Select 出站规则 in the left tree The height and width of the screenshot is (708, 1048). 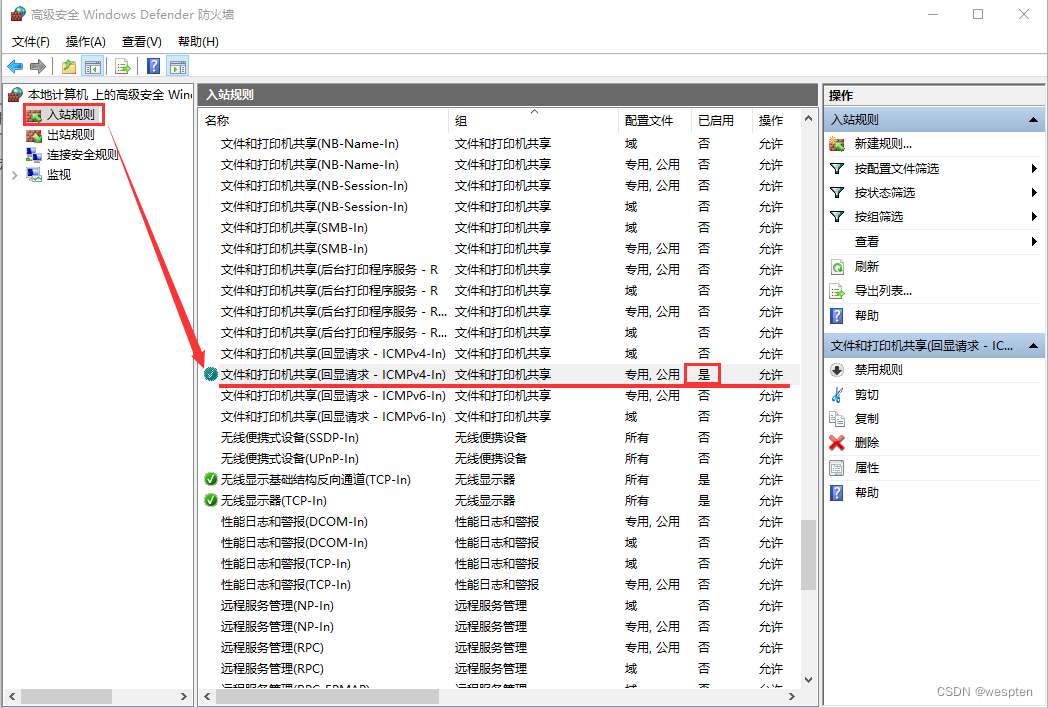point(70,135)
